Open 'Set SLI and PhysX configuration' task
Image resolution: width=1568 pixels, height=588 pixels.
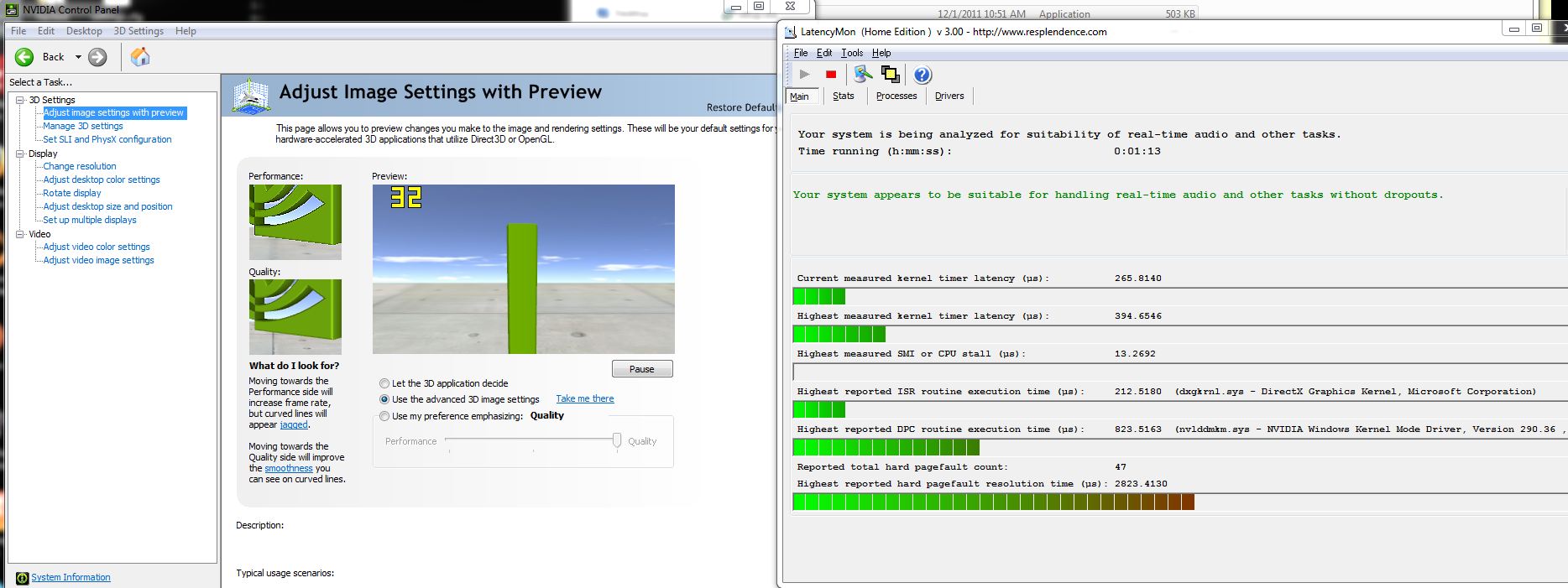click(107, 139)
